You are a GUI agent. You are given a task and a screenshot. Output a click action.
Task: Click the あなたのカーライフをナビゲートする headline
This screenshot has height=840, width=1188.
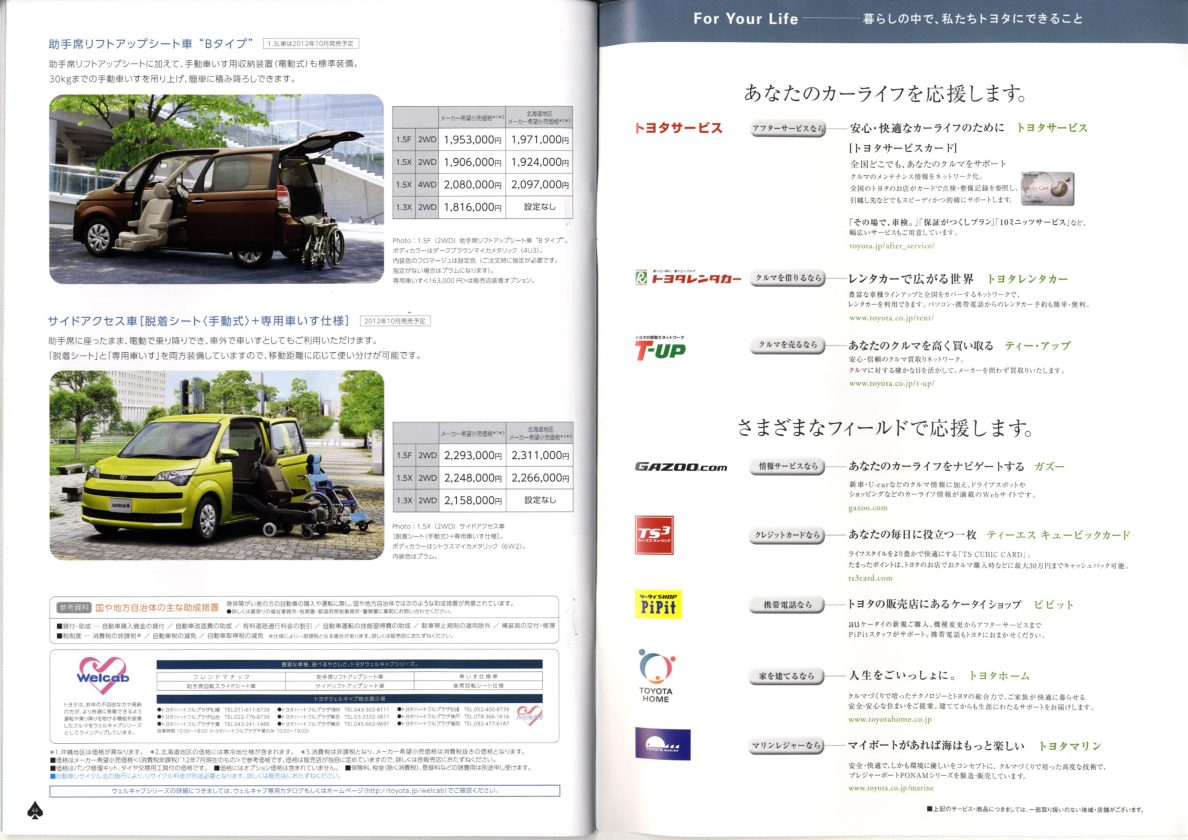pyautogui.click(x=936, y=467)
